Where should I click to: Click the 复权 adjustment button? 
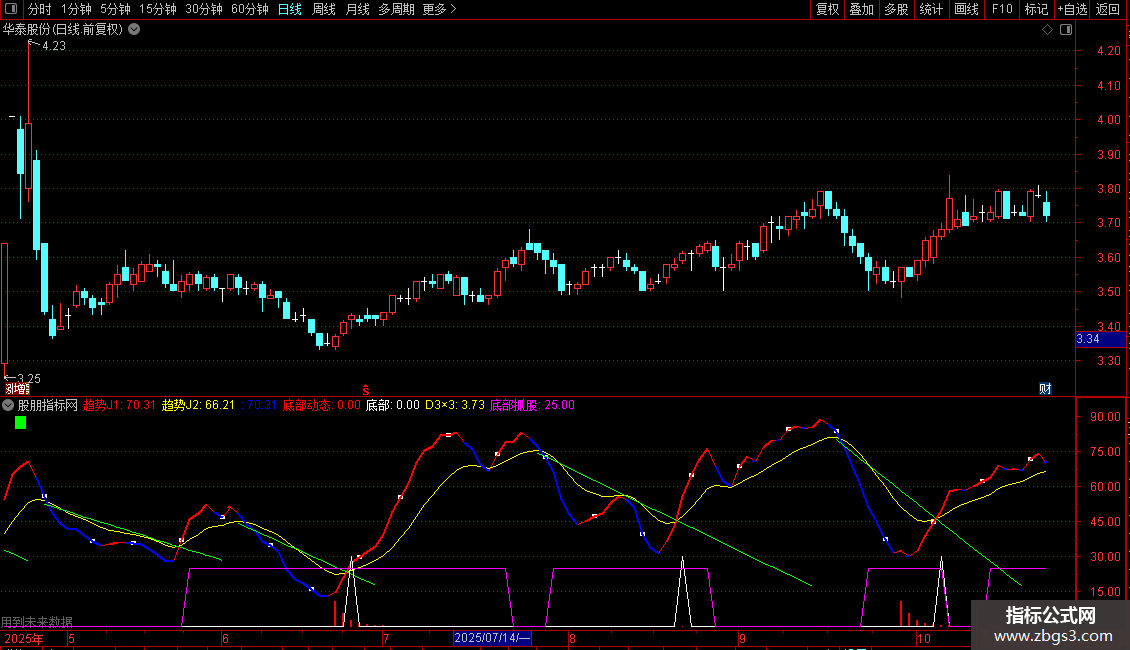(x=827, y=9)
